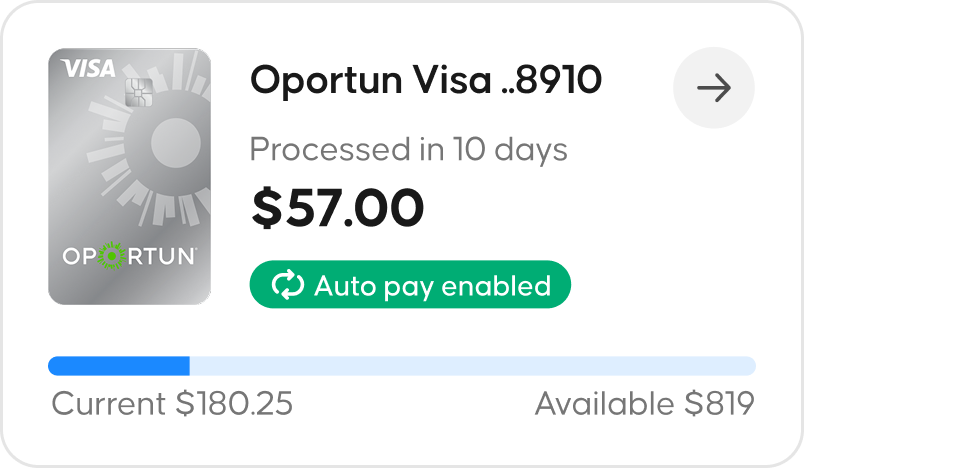Image resolution: width=958 pixels, height=468 pixels.
Task: Click the light unfilled part of the balance bar
Action: (472, 365)
